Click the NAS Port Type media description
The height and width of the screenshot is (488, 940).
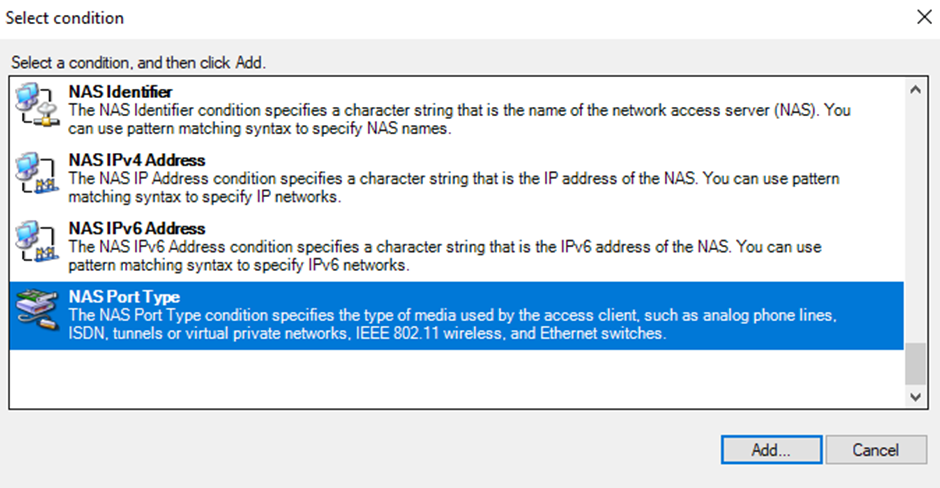coord(452,324)
